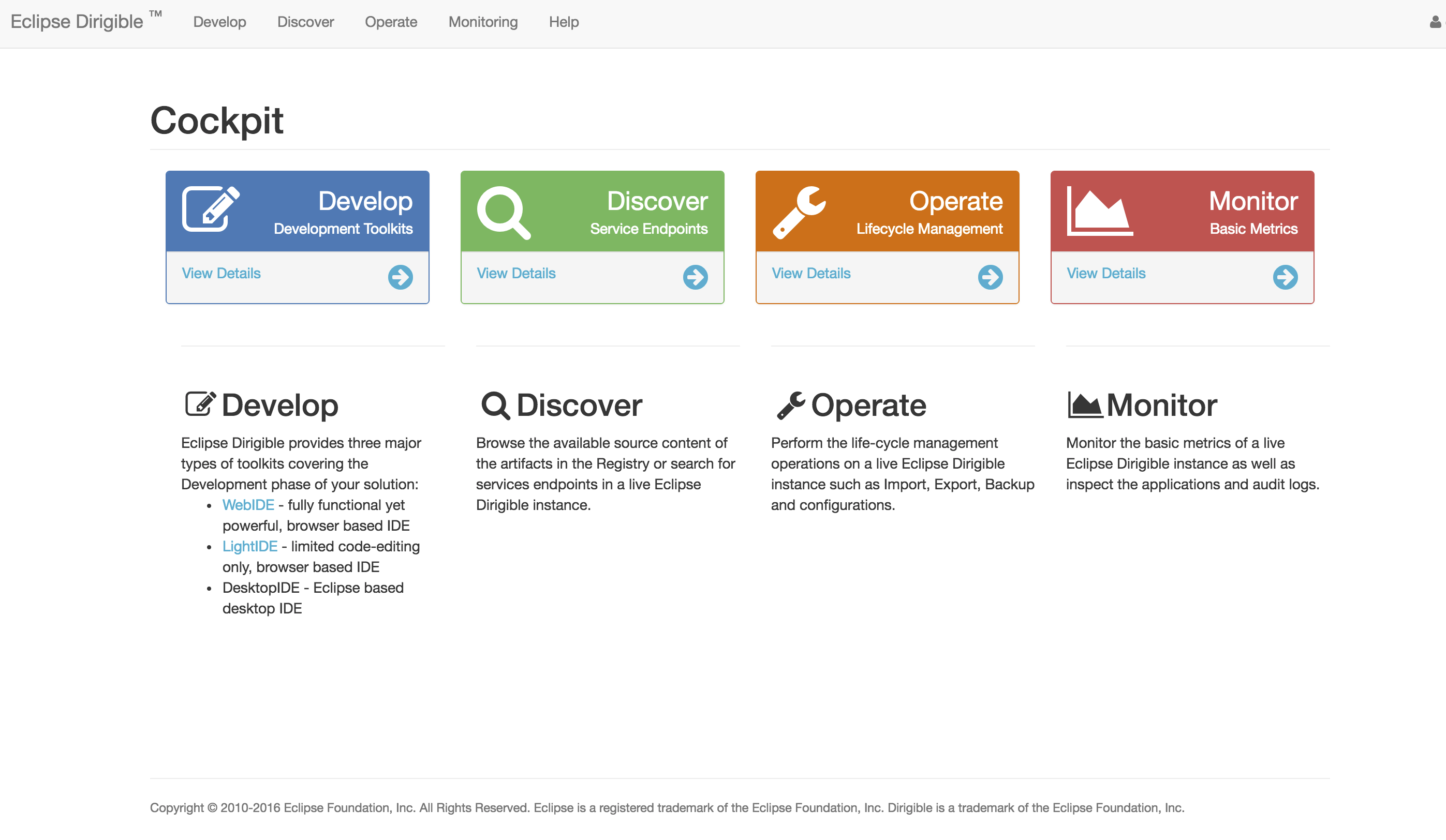Click the search icon beside Discover heading
The height and width of the screenshot is (840, 1446).
point(496,406)
